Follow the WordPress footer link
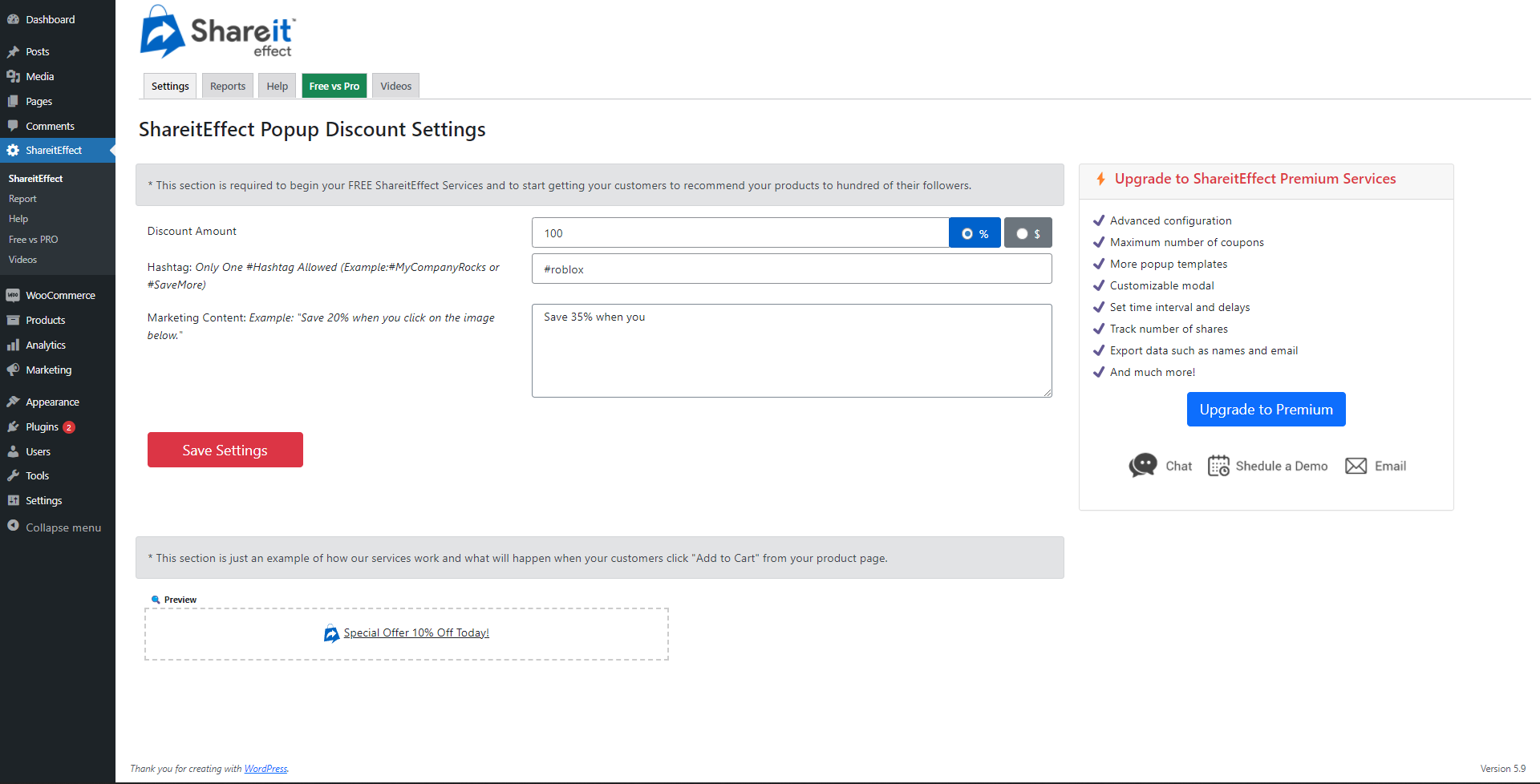Screen dimensions: 1540x784 tap(265, 769)
